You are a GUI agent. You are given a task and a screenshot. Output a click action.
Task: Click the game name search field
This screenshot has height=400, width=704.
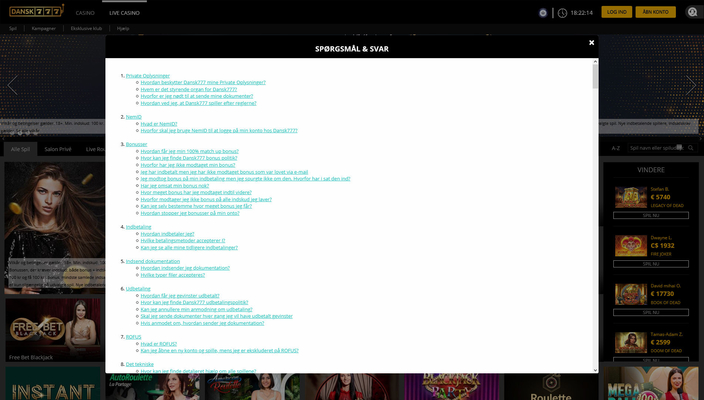pos(656,148)
